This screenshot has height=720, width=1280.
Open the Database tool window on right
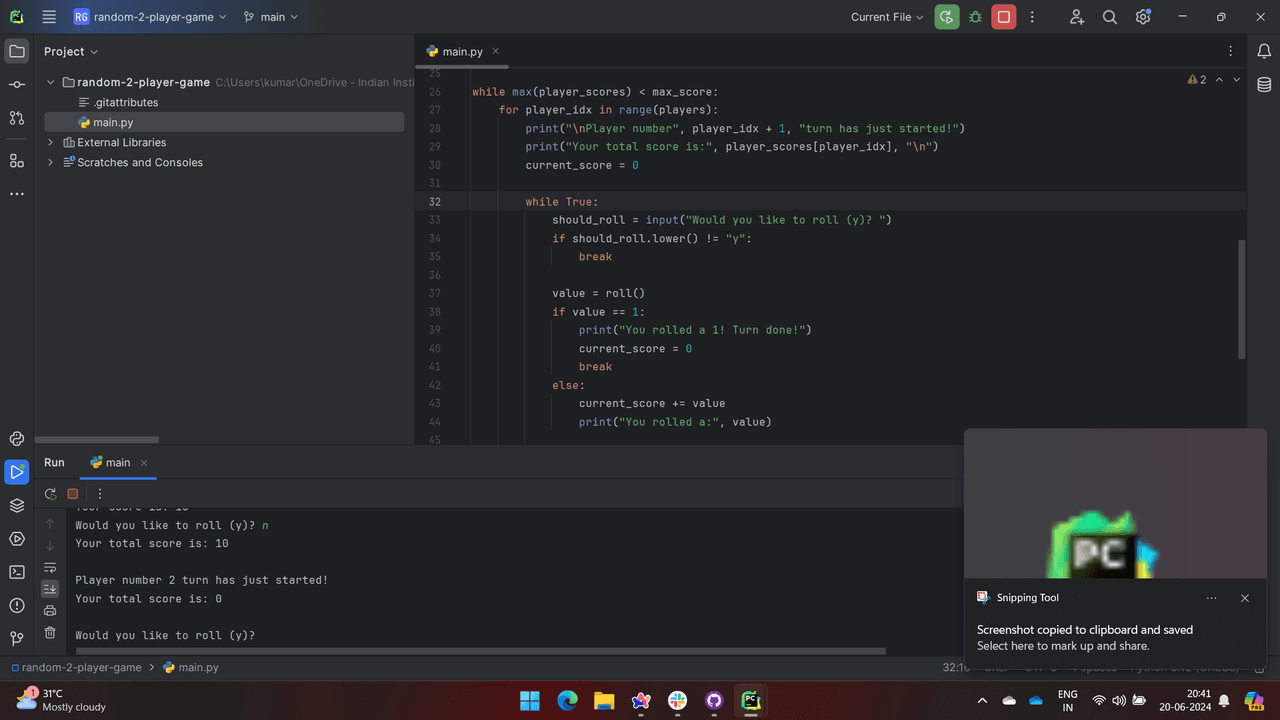(x=1264, y=85)
